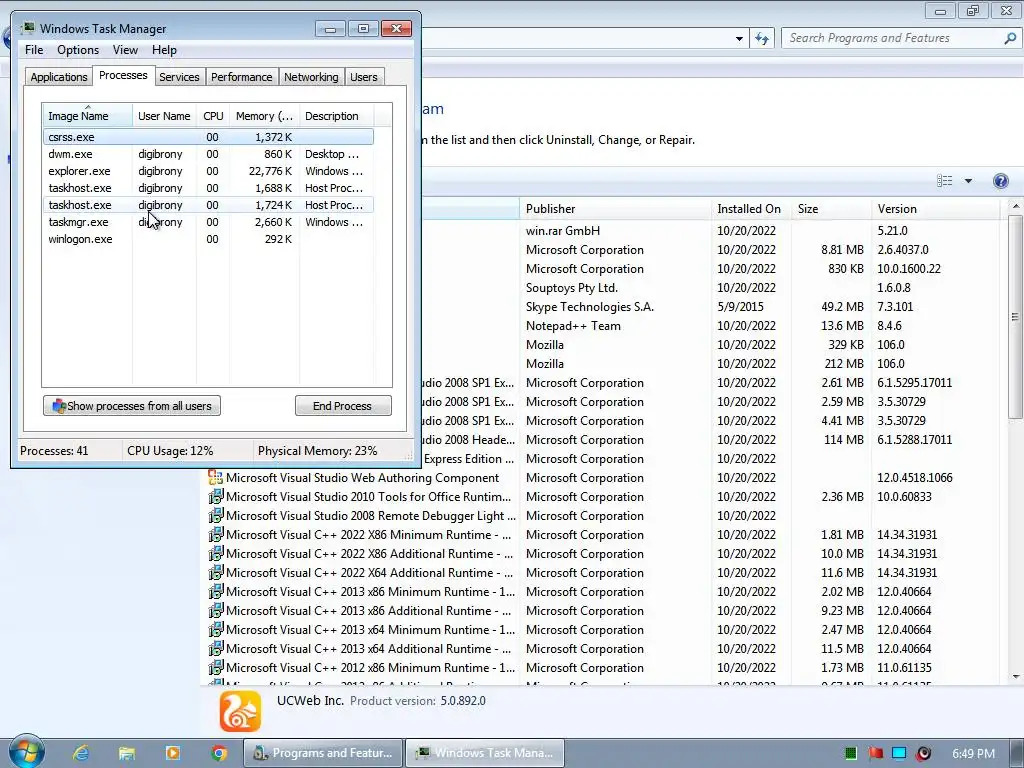Click programs list vertical scrollbar thumb
The width and height of the screenshot is (1024, 768).
[x=1015, y=317]
